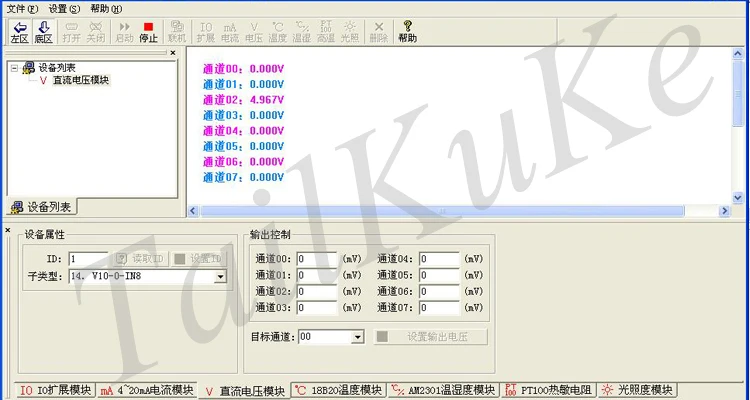Click the horizontal scrollbar thumb in readings pane

pos(442,211)
